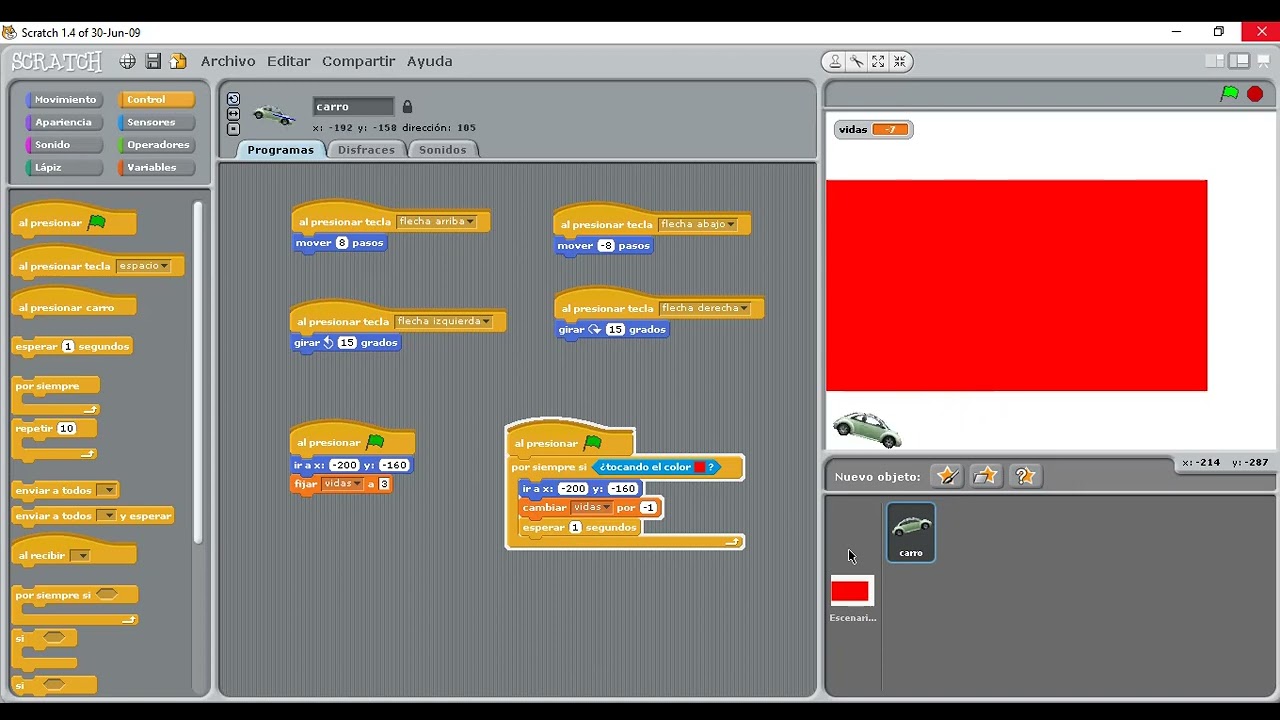Viewport: 1280px width, 720px height.
Task: Select the carro sprite thumbnail
Action: 911,532
